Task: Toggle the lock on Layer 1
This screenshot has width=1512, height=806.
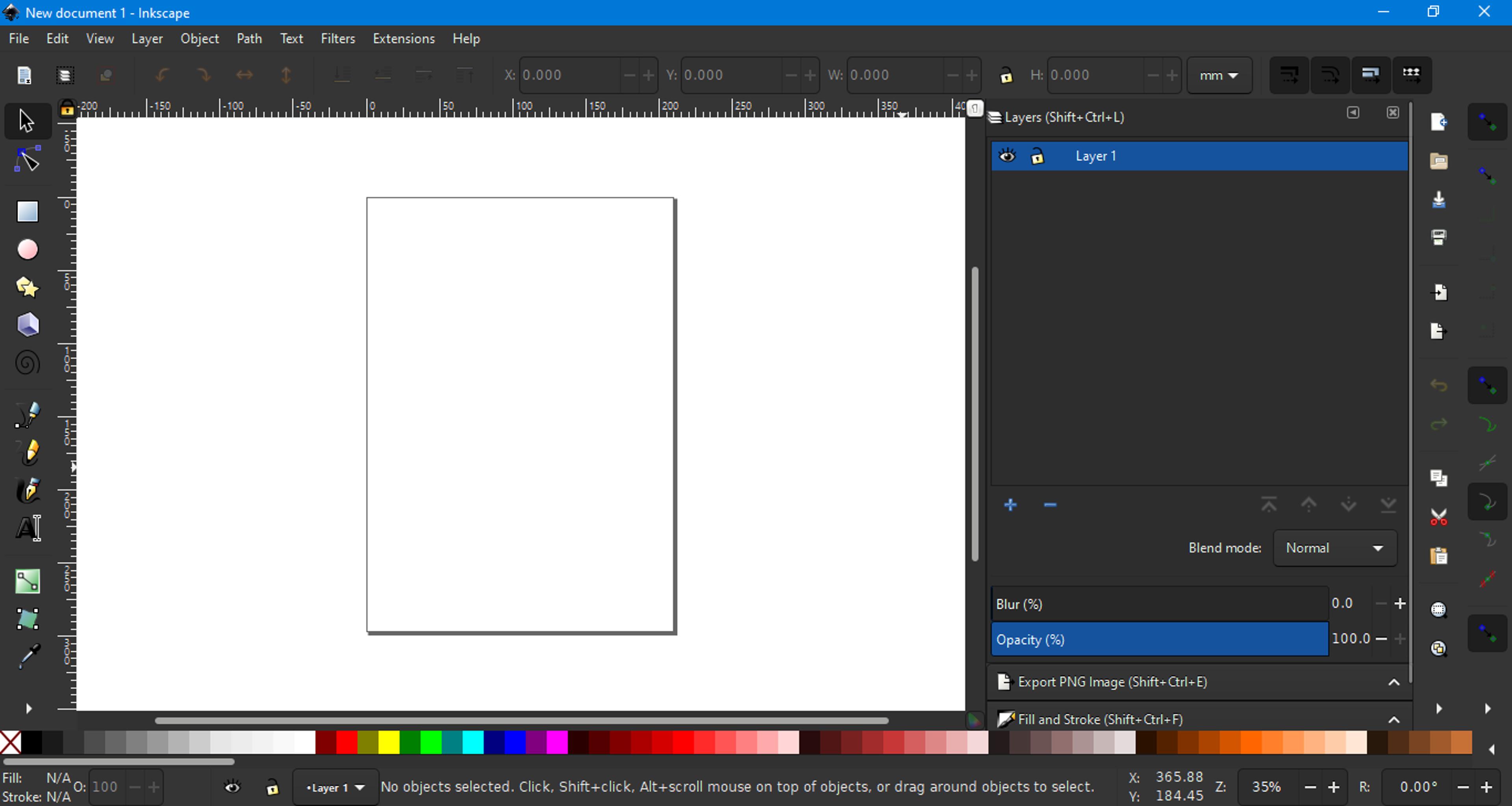Action: 1037,156
